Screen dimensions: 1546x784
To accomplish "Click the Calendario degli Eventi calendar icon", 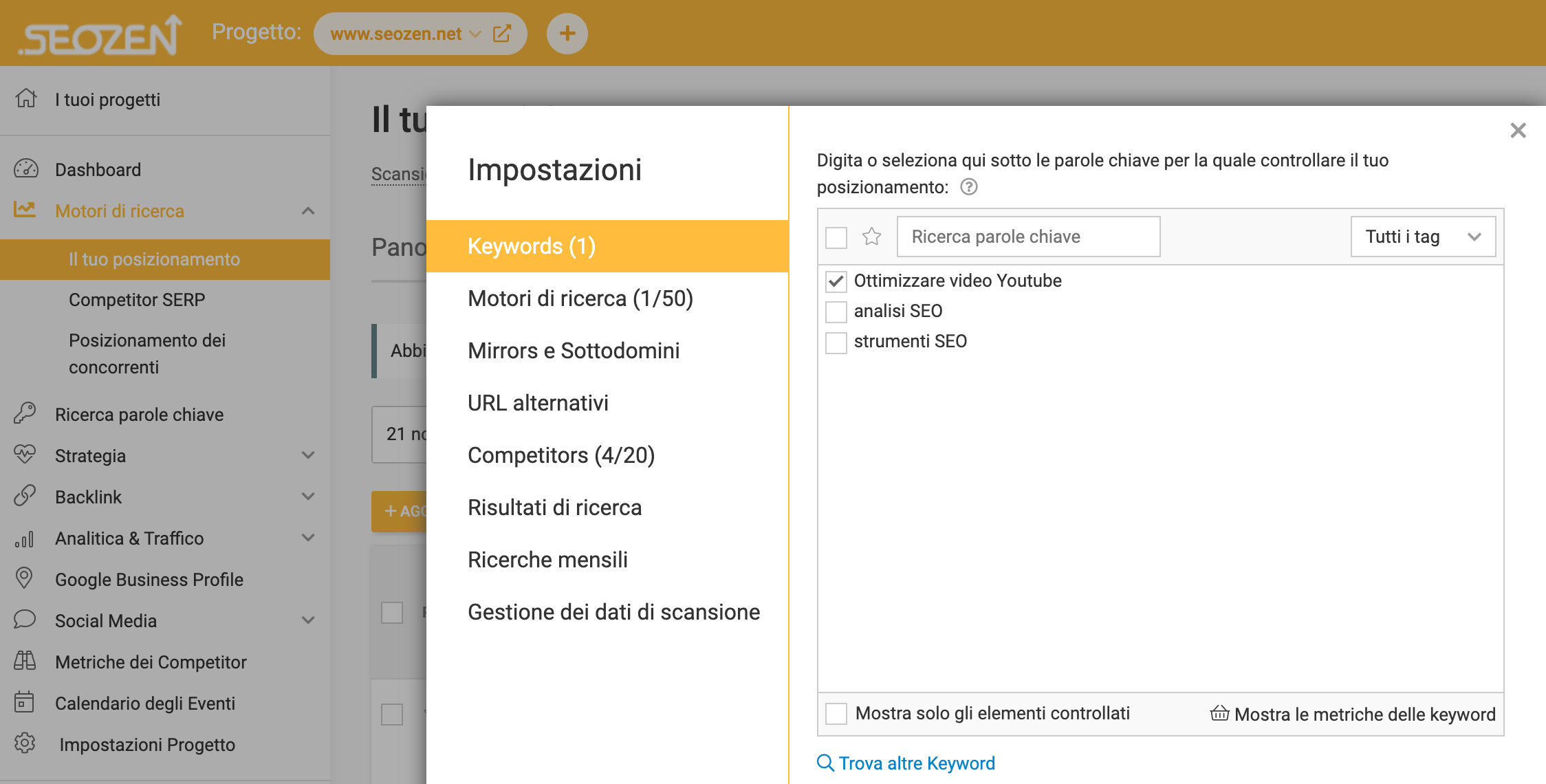I will click(24, 701).
